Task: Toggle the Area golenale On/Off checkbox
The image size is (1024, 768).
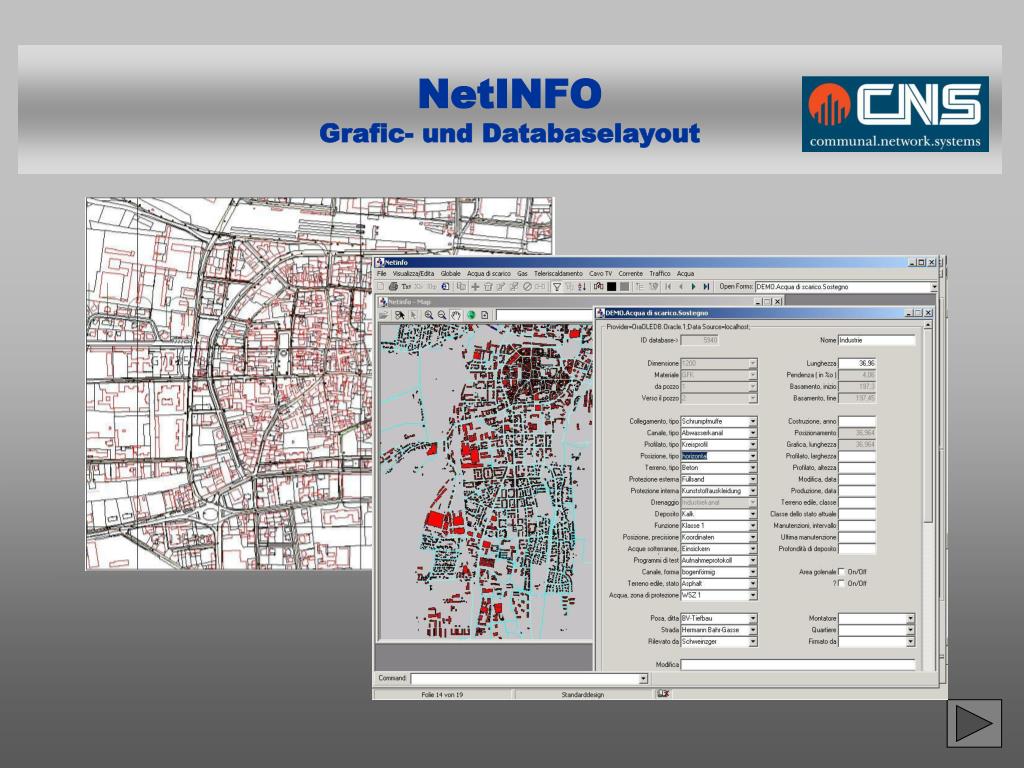Action: click(842, 572)
